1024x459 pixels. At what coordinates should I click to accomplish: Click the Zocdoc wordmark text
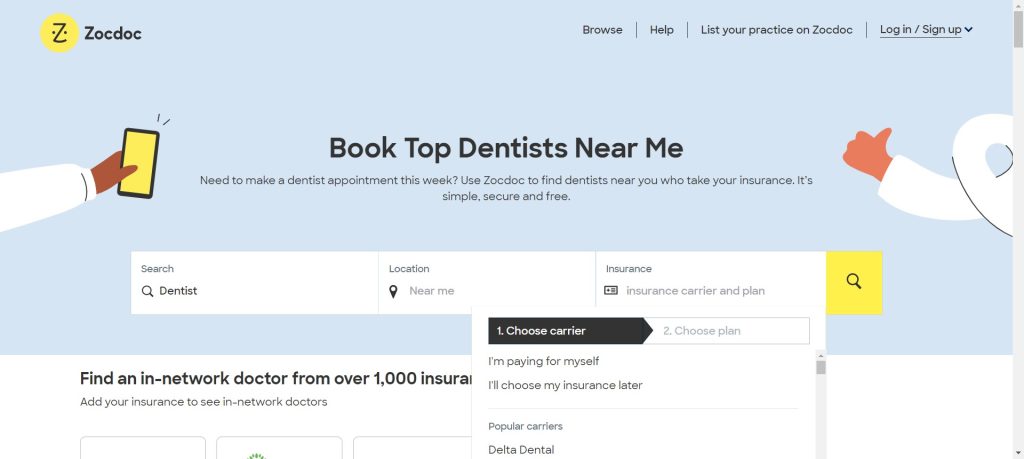112,33
